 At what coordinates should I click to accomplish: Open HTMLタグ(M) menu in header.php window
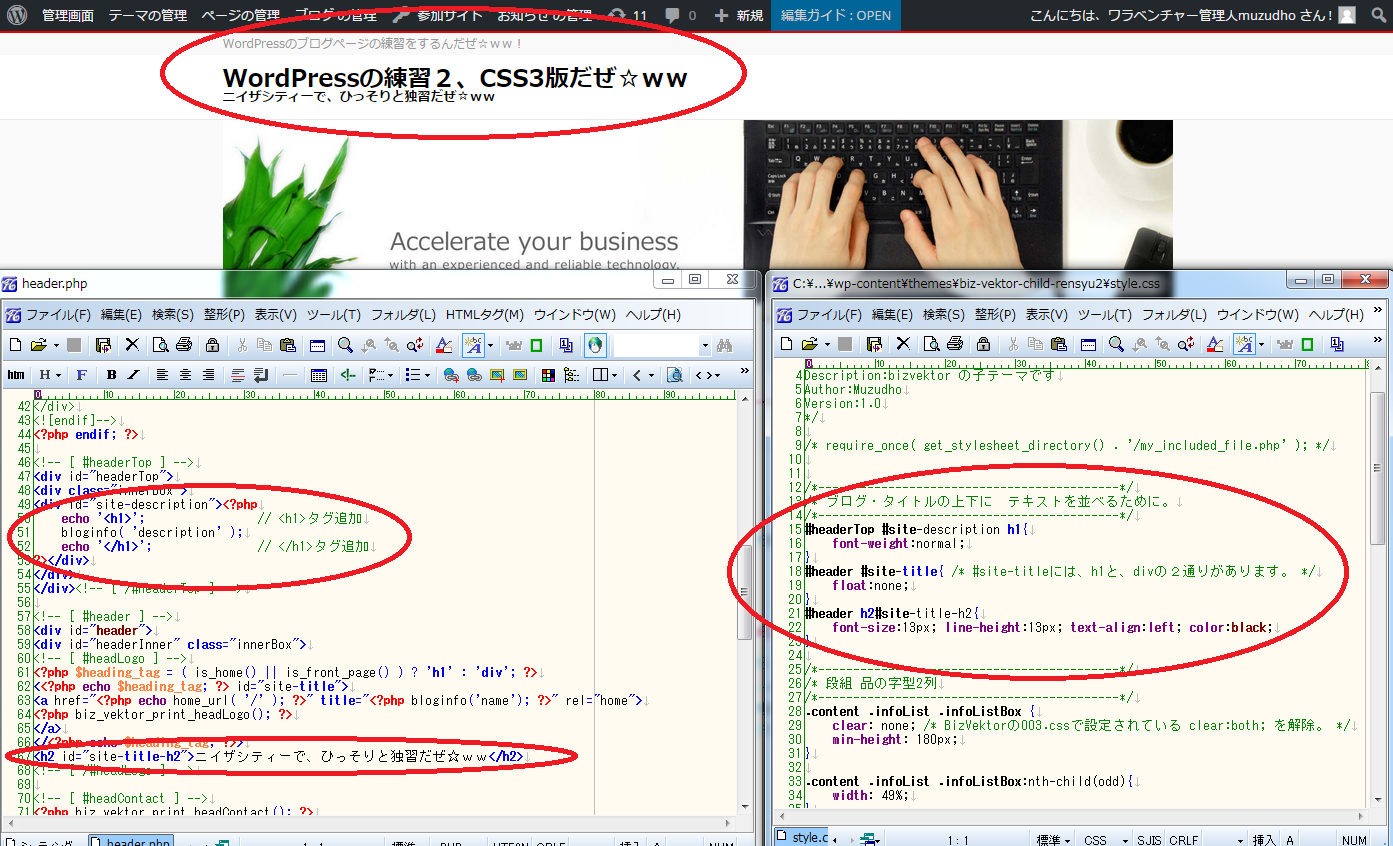point(485,315)
